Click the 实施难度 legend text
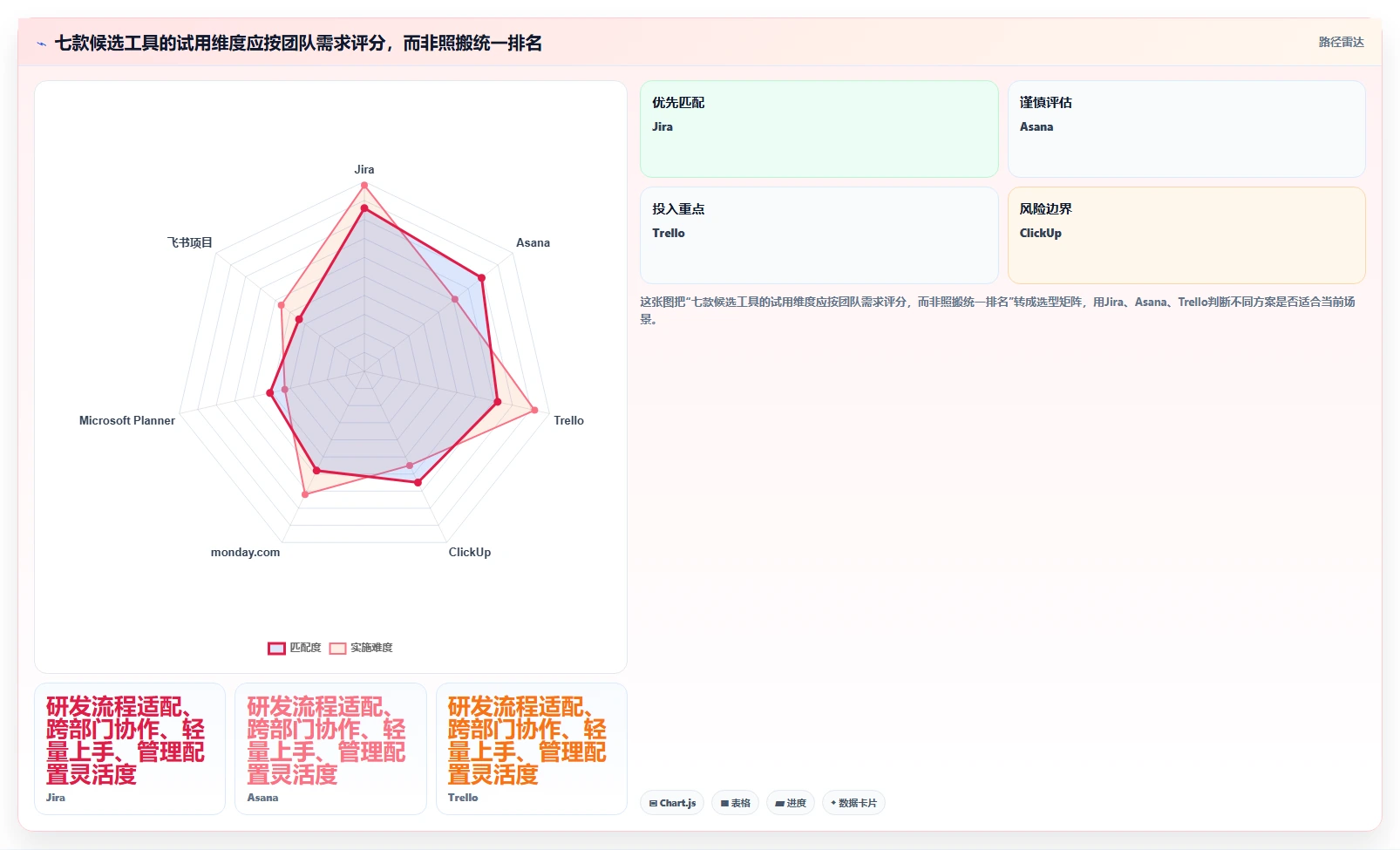The width and height of the screenshot is (1400, 850). (x=371, y=648)
